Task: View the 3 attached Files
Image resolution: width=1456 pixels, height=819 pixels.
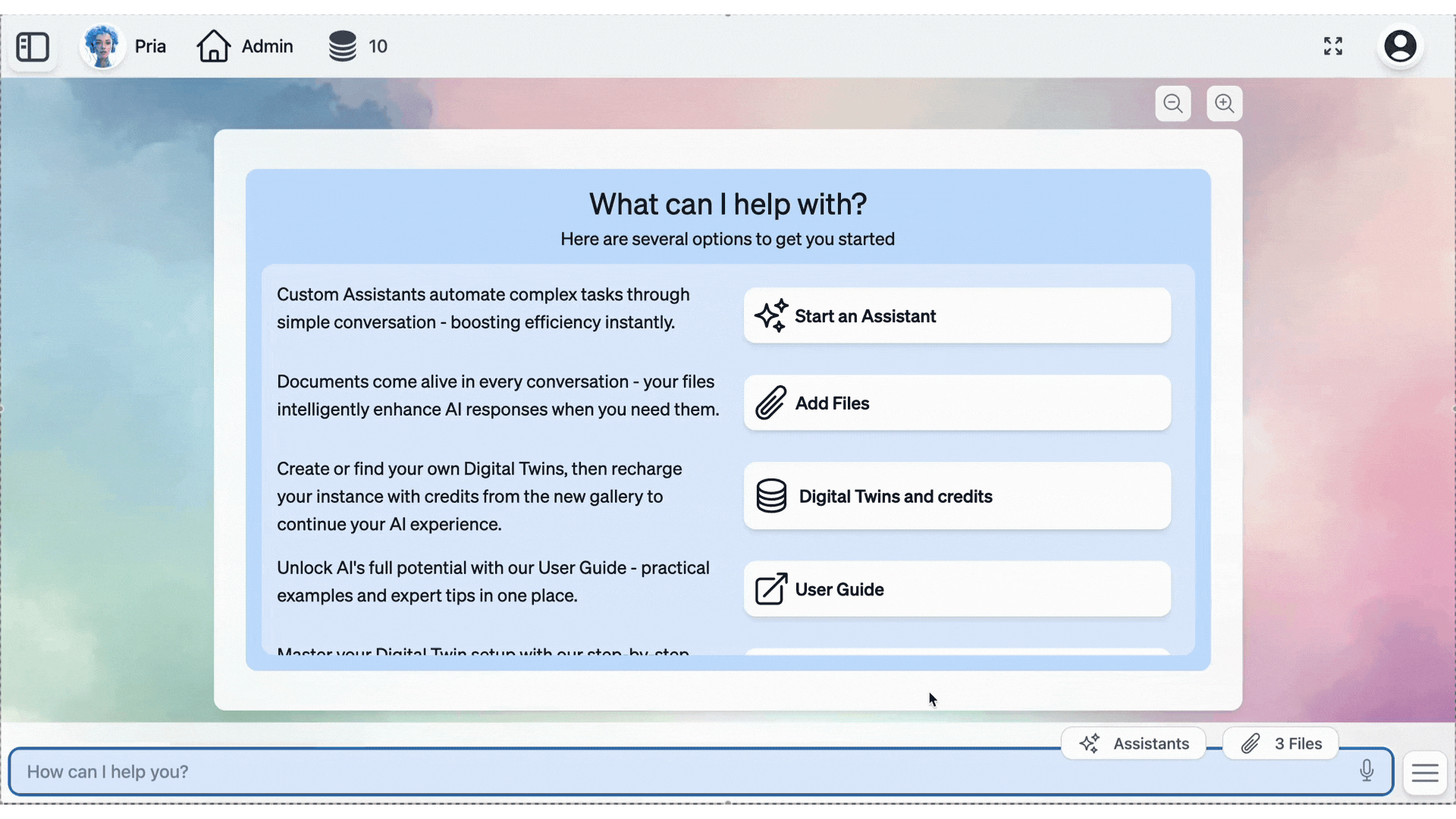Action: [x=1280, y=743]
